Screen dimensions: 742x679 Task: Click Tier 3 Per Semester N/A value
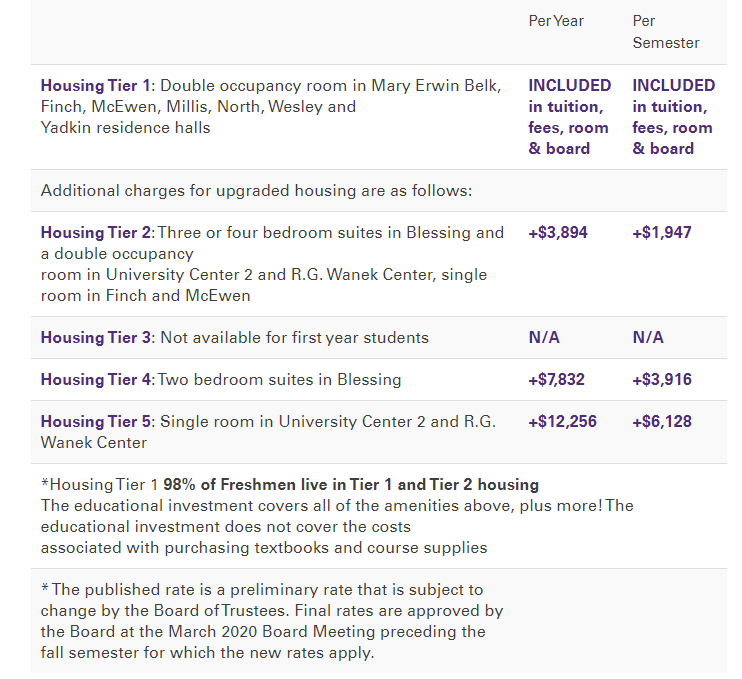(648, 338)
